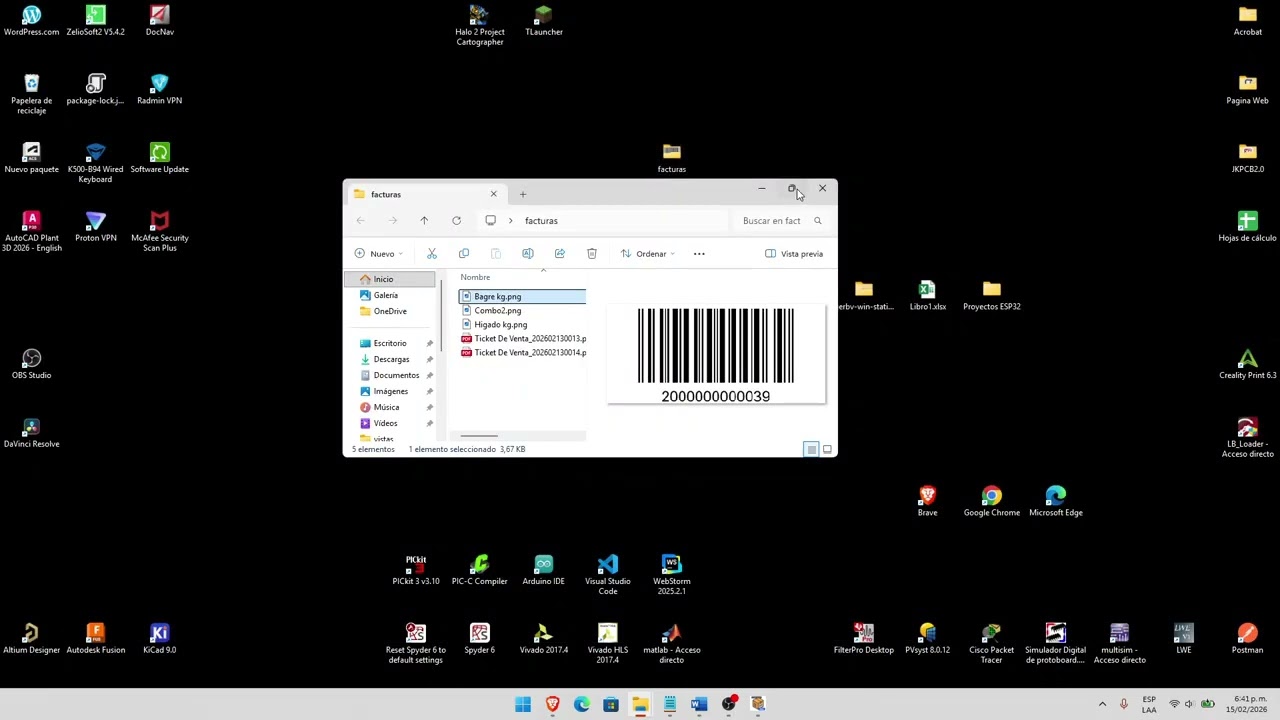Open the Ordenar sort dropdown
The height and width of the screenshot is (720, 1280).
pos(647,254)
